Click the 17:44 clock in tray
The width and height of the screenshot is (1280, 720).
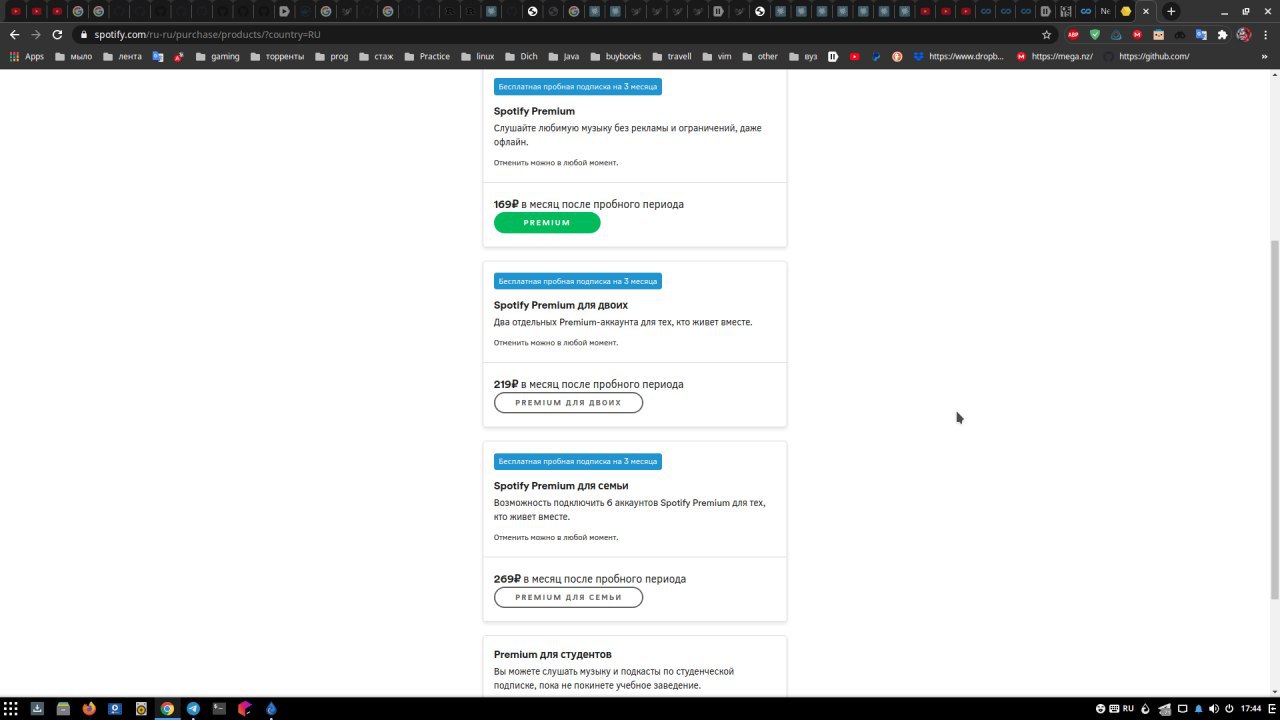[1251, 708]
